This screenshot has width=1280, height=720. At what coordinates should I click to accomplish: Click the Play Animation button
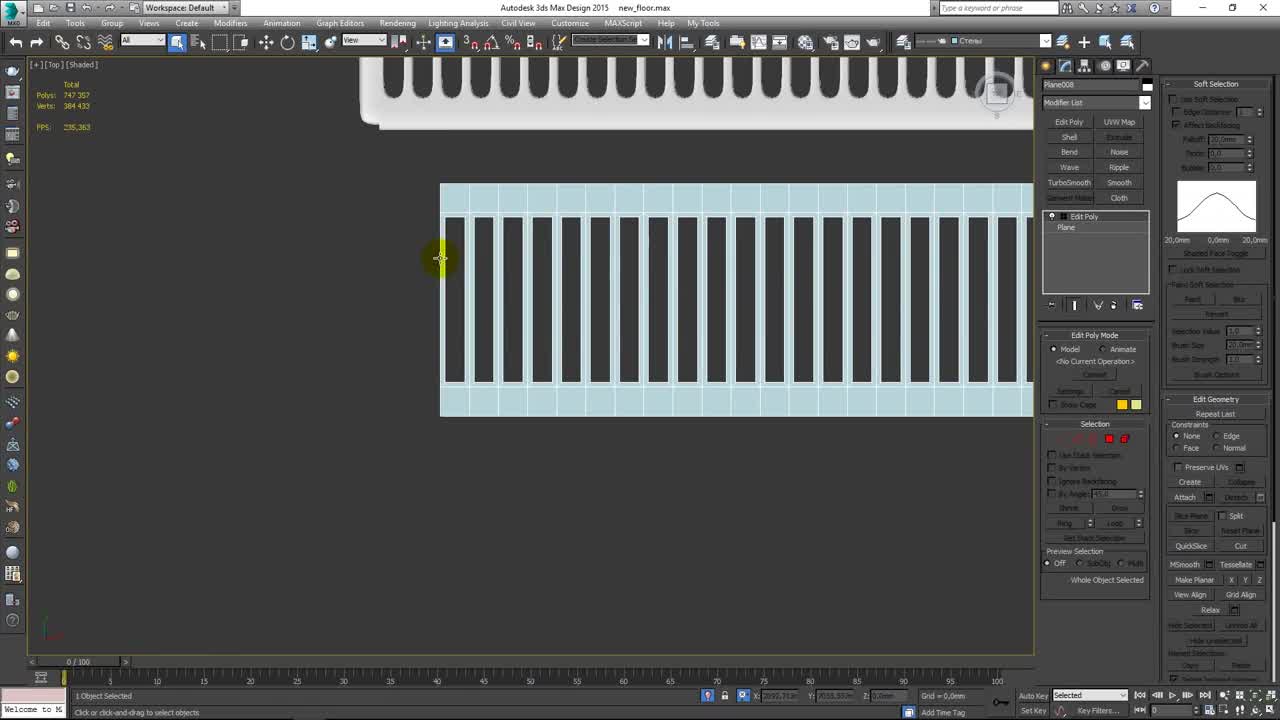[1173, 695]
